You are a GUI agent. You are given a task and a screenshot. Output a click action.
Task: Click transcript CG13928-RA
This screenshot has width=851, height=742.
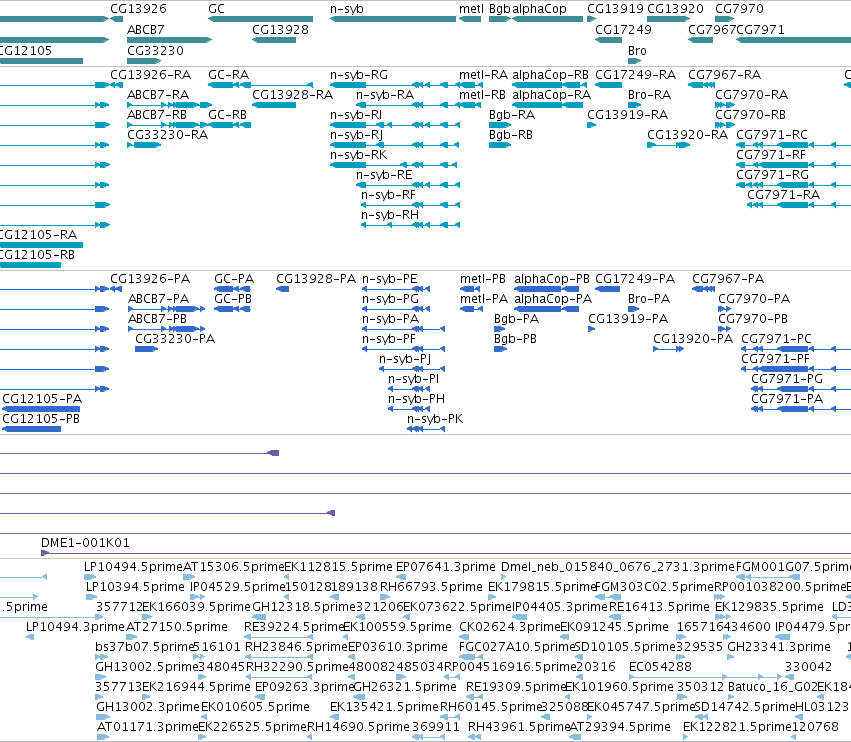pos(293,94)
